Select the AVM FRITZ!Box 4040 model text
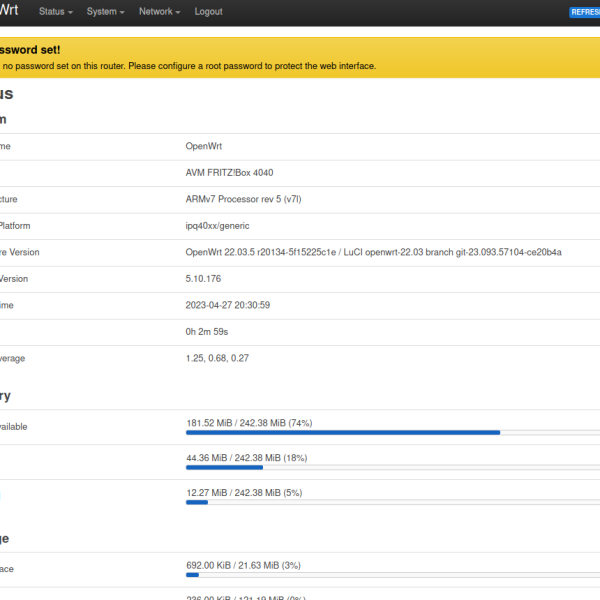 pos(229,173)
